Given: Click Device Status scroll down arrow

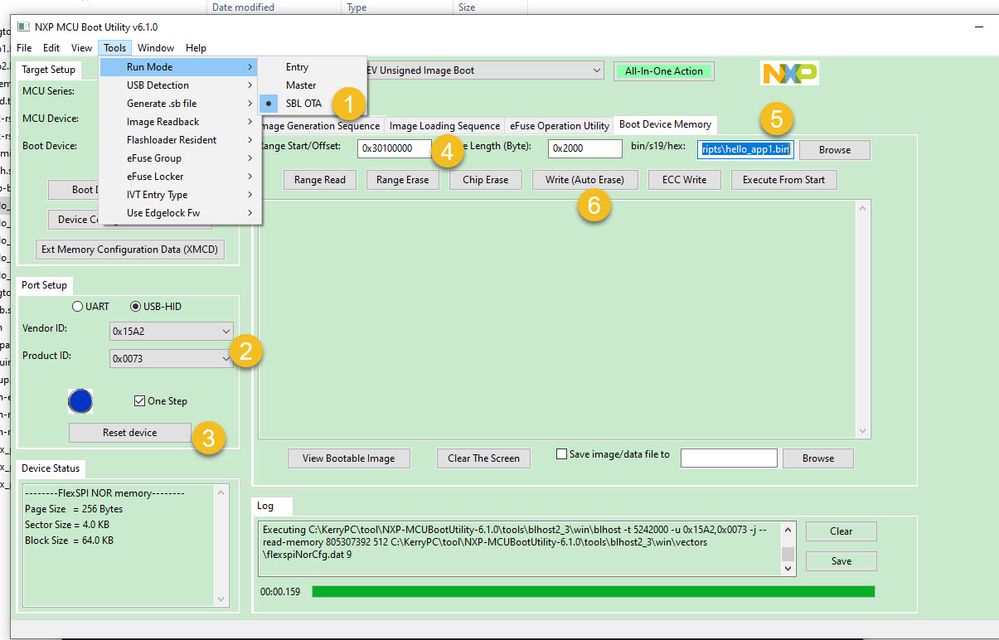Looking at the screenshot, I should [221, 599].
